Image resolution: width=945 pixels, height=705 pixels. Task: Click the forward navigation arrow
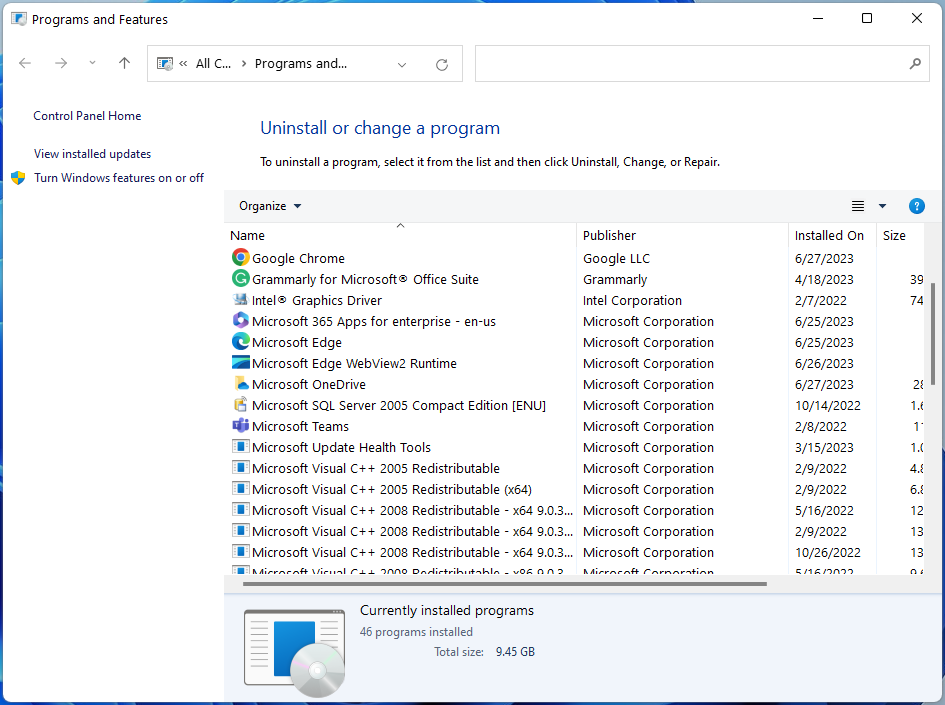pos(61,63)
